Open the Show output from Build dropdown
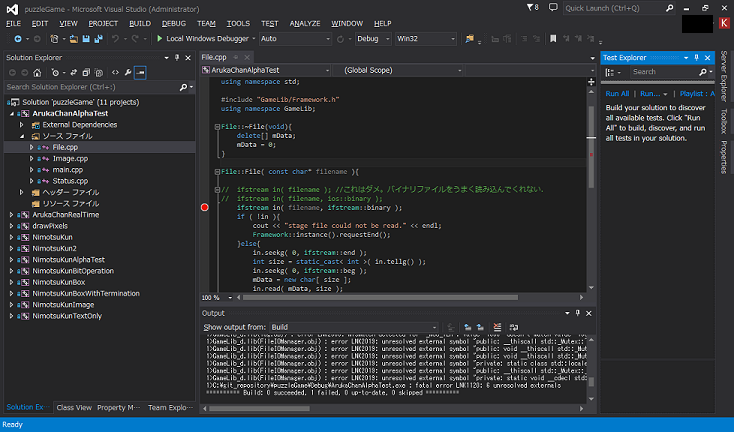Screen dimensions: 734x432 (354, 327)
